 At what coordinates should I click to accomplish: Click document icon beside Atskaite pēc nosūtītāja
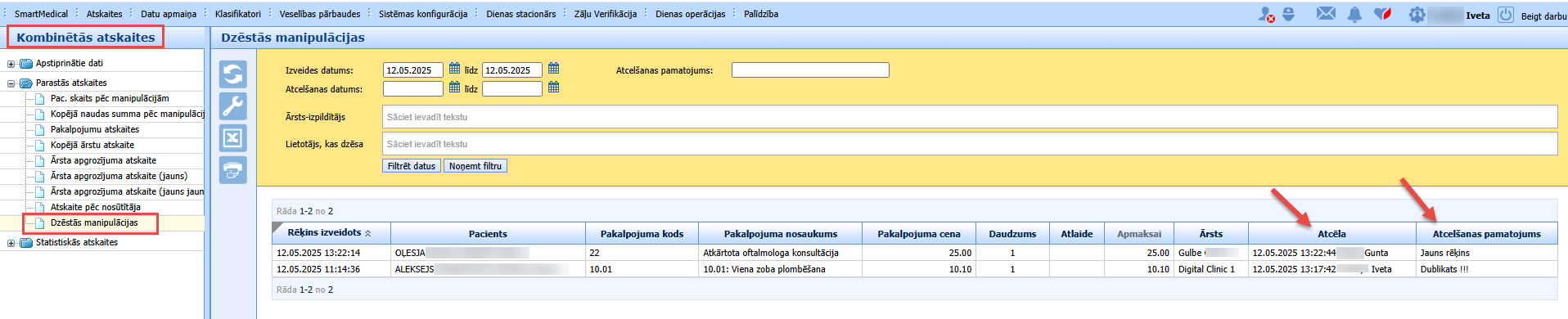[39, 207]
